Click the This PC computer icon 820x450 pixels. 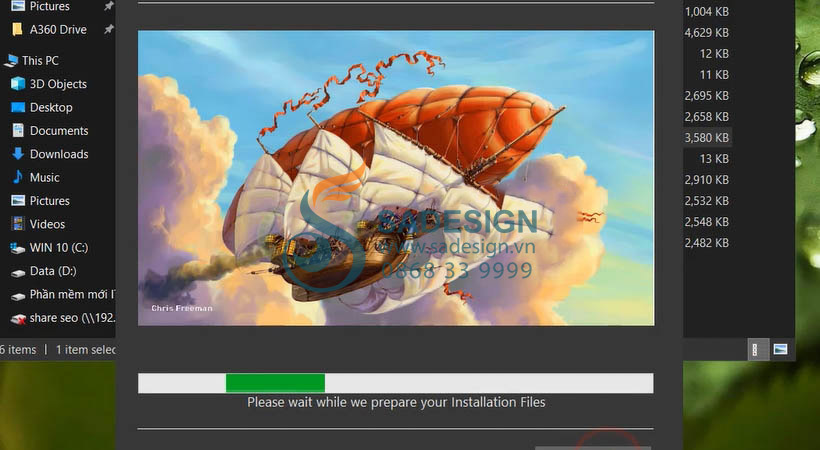pos(11,61)
